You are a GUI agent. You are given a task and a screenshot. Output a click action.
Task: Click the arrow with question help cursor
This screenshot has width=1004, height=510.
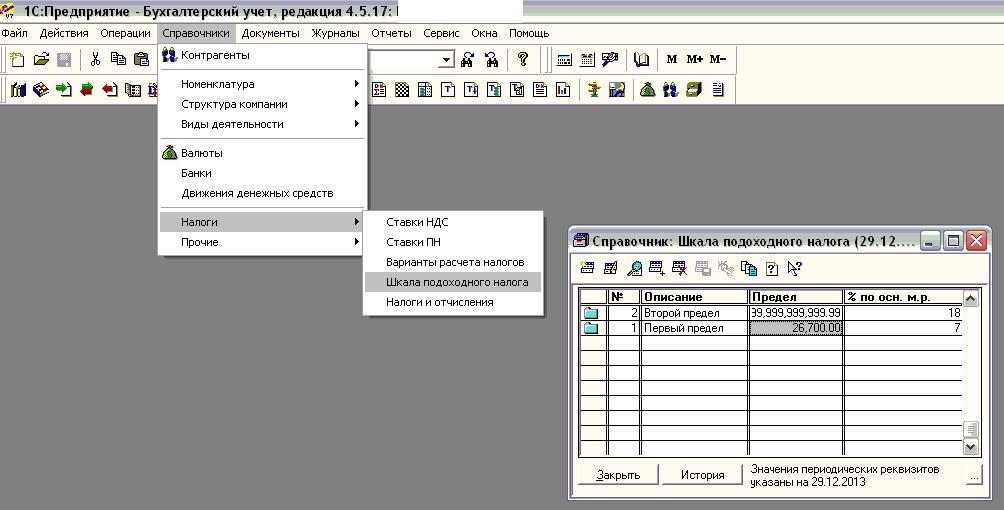point(795,268)
